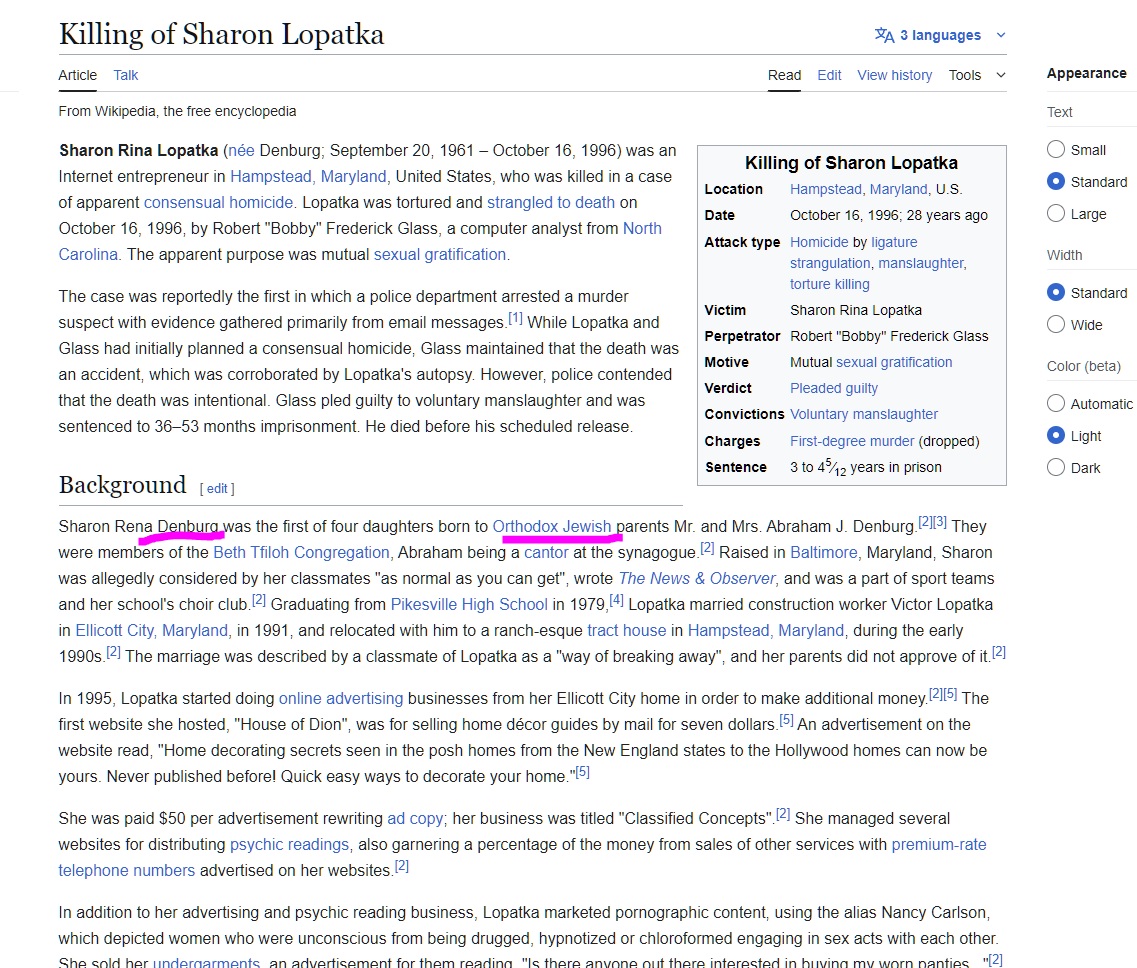Select Automatic color radio button

(1056, 403)
